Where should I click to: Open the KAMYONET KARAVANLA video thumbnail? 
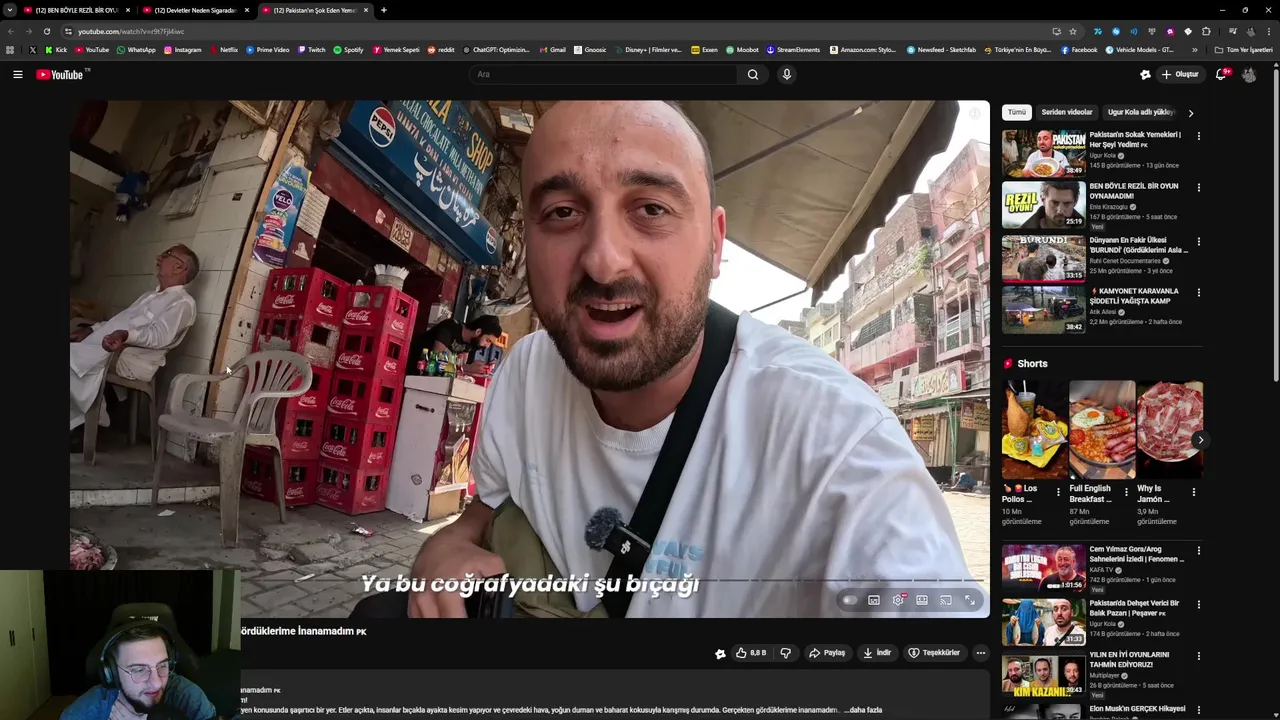[x=1043, y=310]
